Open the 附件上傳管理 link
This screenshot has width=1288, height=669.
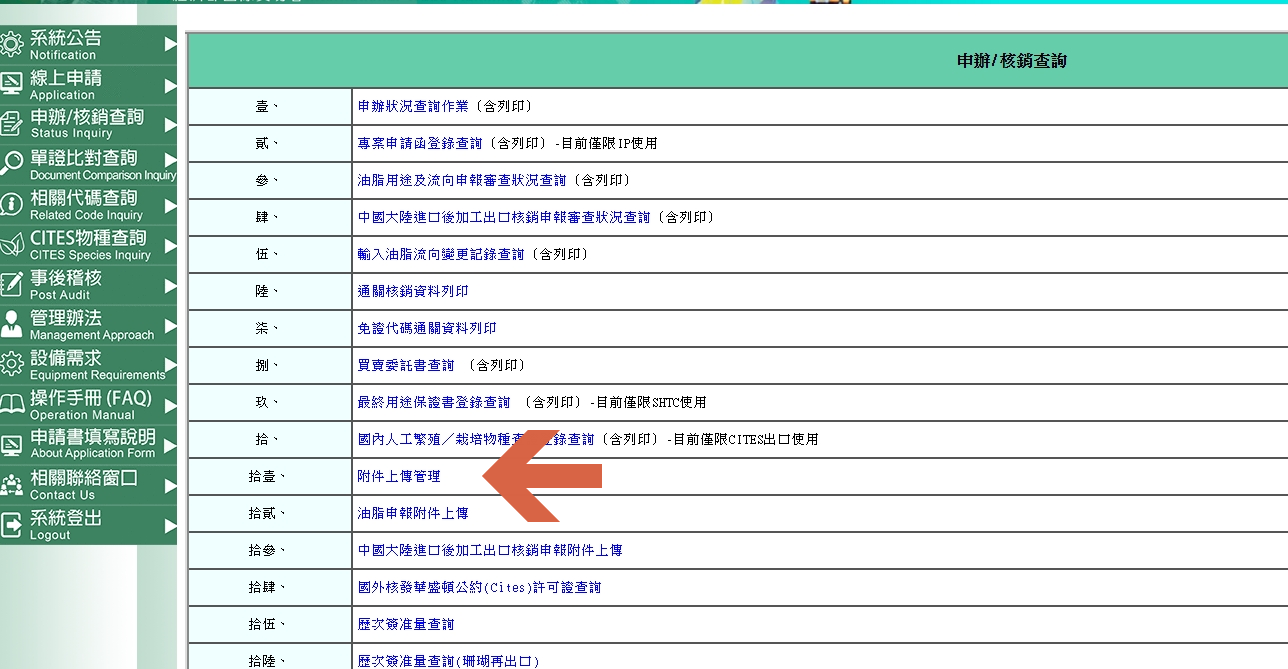point(399,476)
